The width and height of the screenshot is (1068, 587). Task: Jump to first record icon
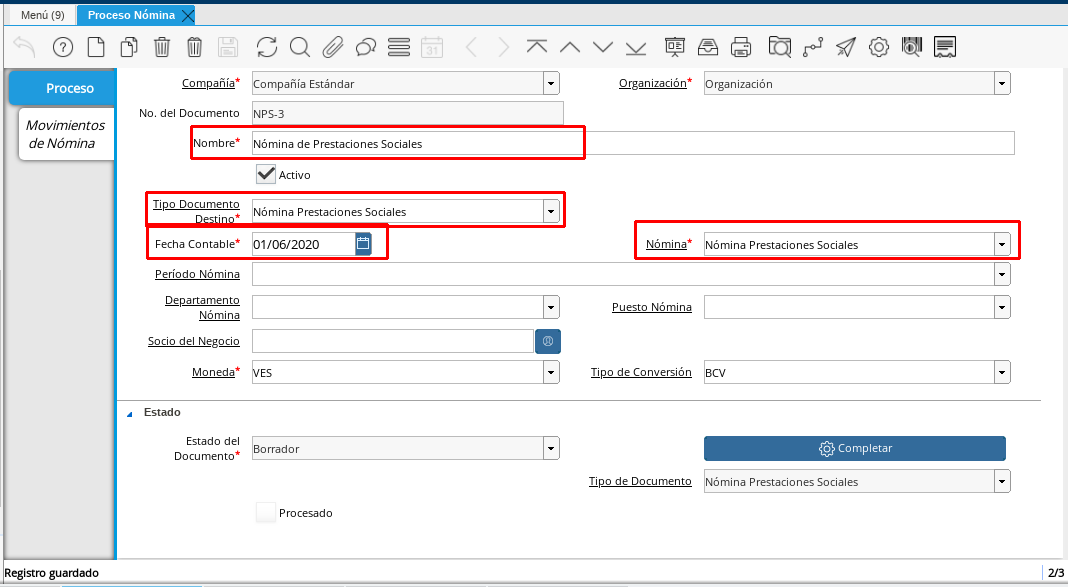coord(537,47)
